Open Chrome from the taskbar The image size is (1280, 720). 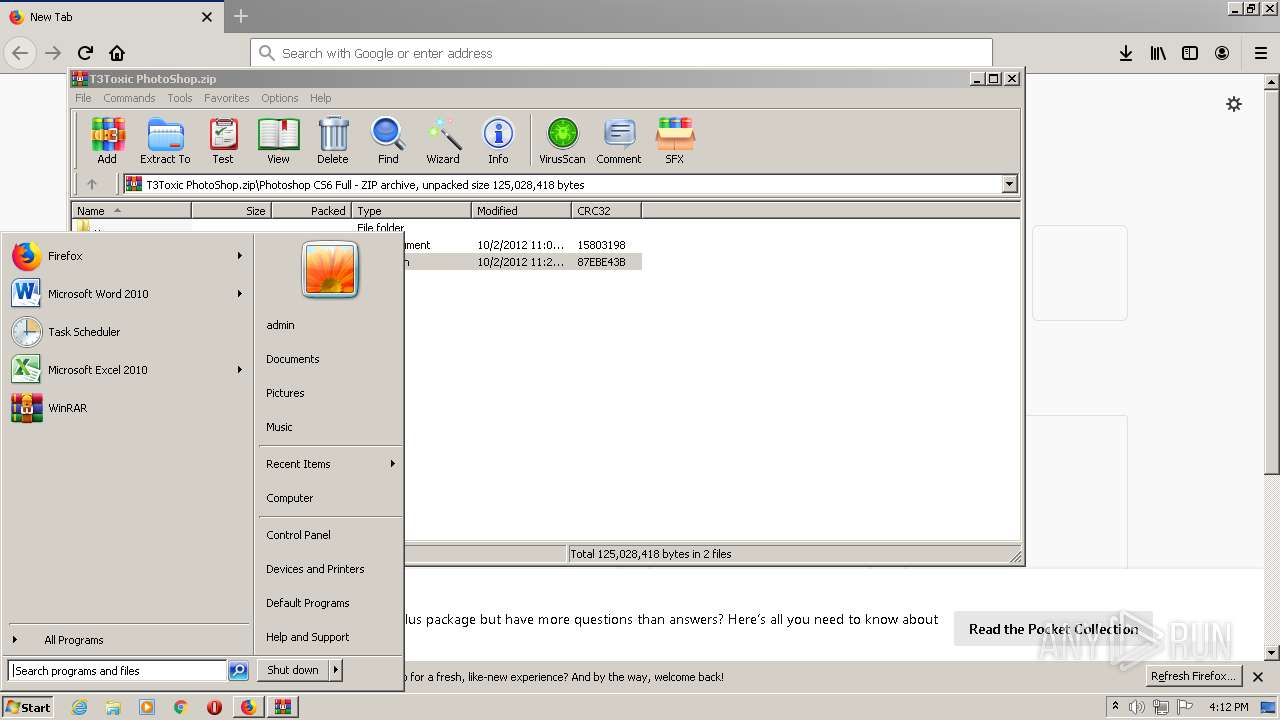coord(181,707)
